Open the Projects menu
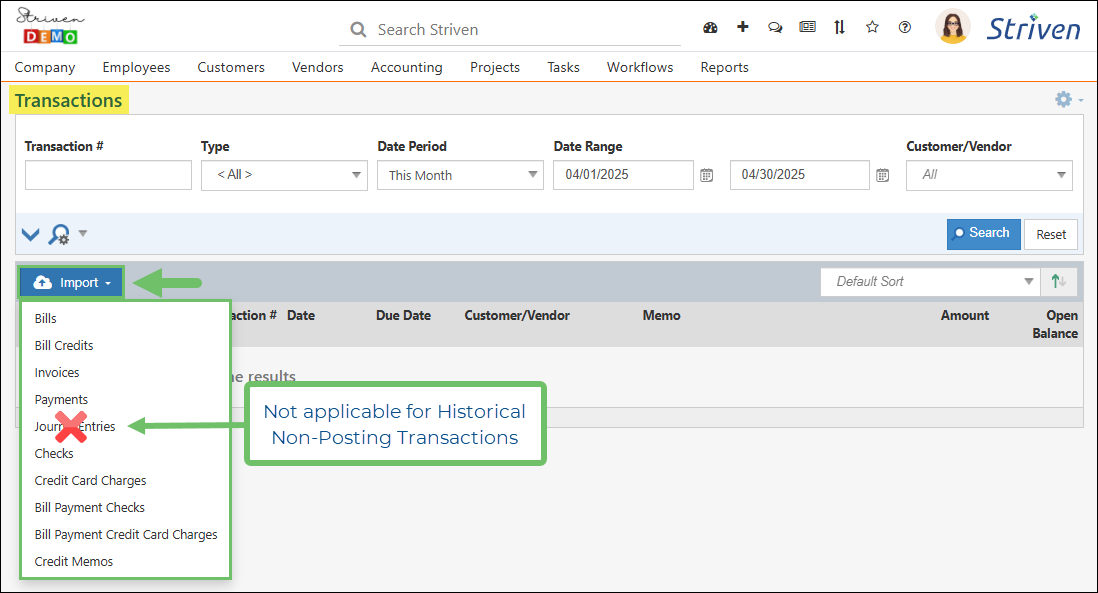1098x593 pixels. (495, 67)
